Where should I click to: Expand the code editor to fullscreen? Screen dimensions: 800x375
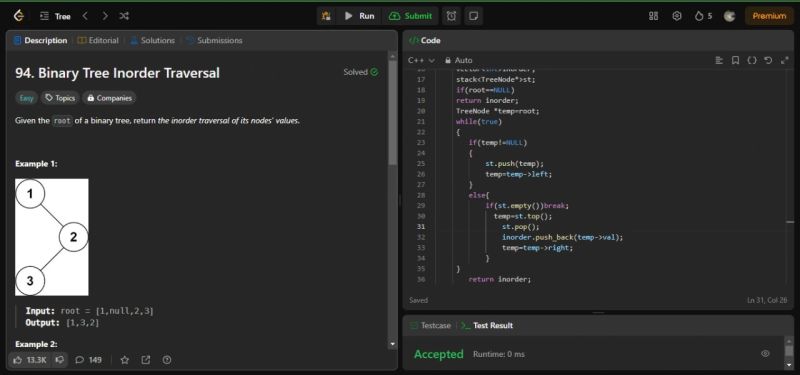(784, 60)
